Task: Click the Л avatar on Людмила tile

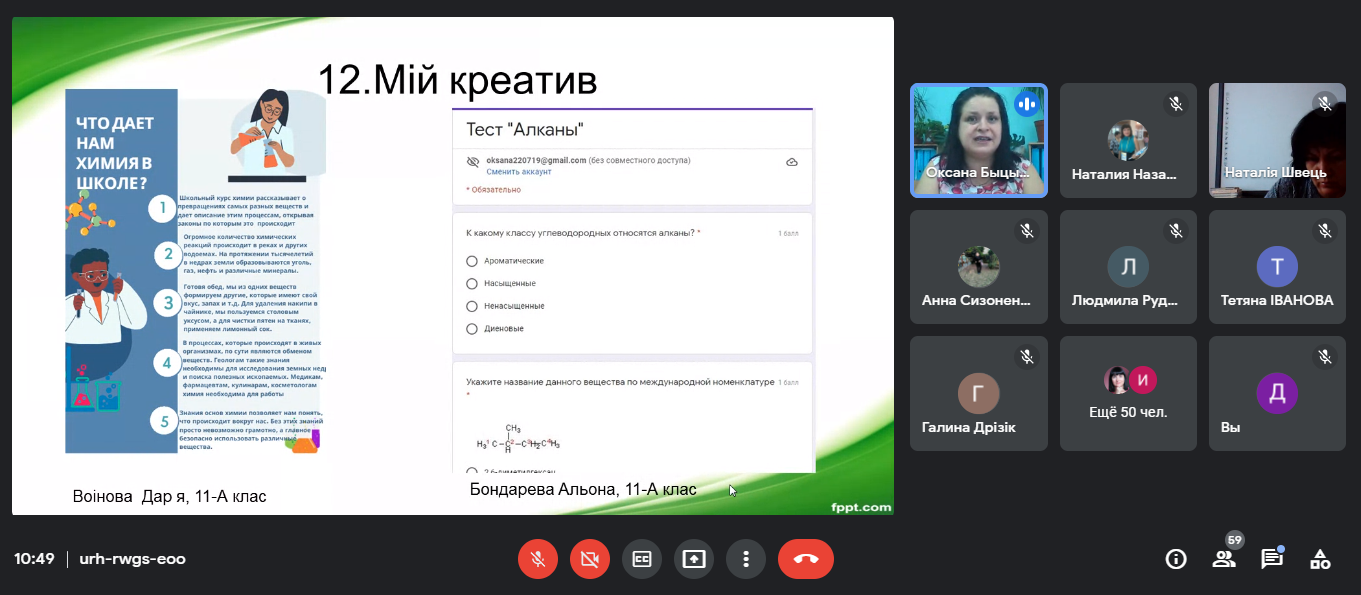Action: tap(1129, 267)
